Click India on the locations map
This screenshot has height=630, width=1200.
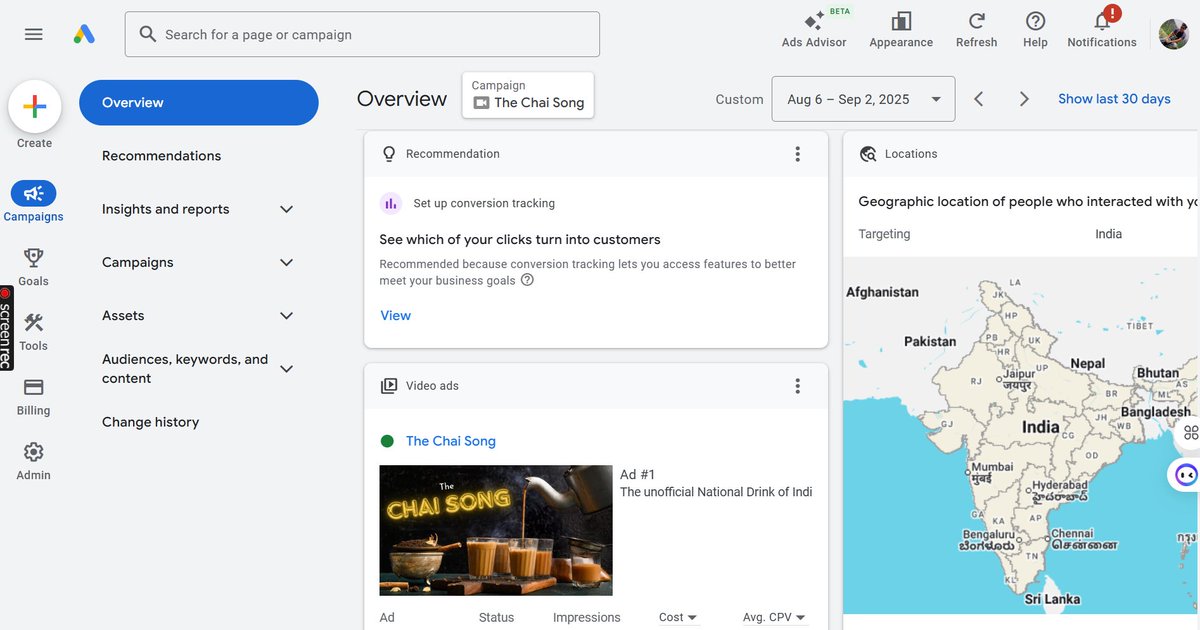coord(1040,427)
